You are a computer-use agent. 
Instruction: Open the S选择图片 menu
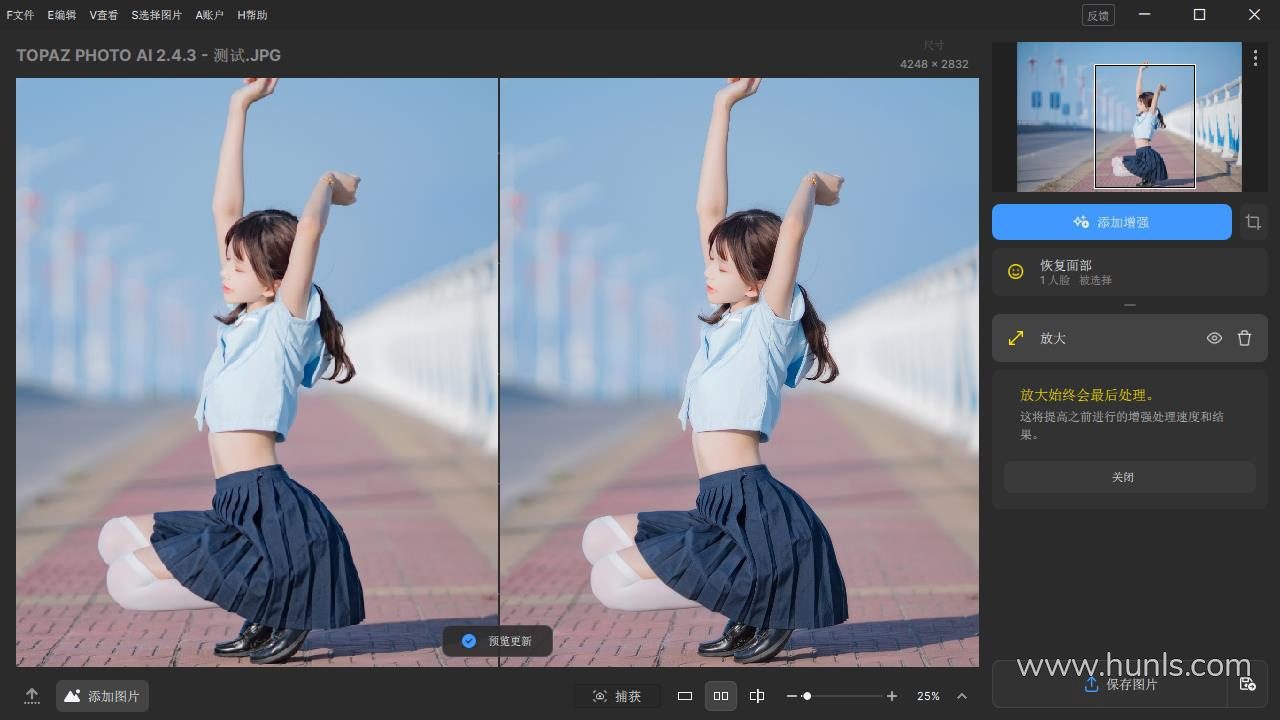coord(157,15)
